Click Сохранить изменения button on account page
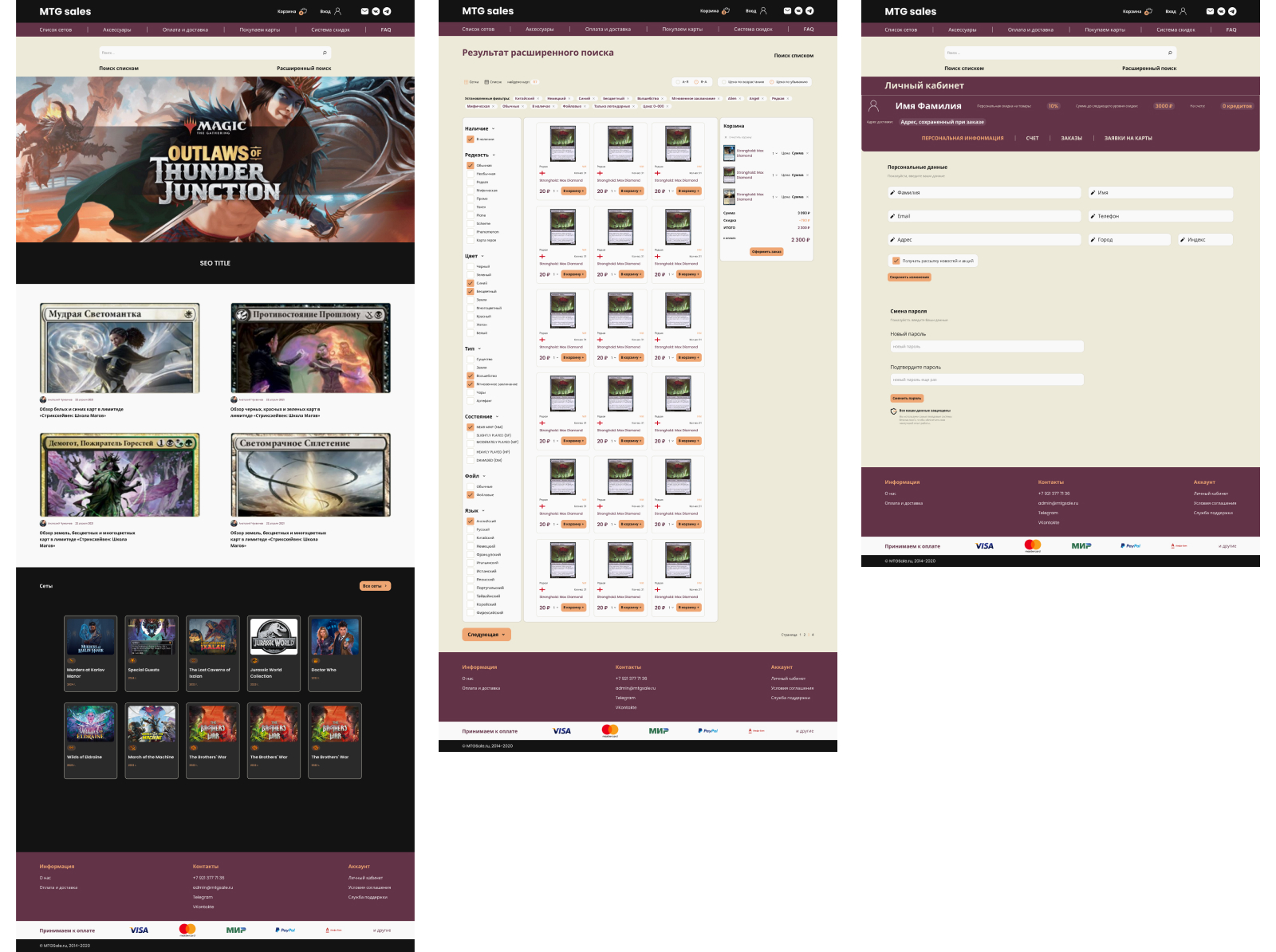This screenshot has width=1276, height=952. pos(910,277)
